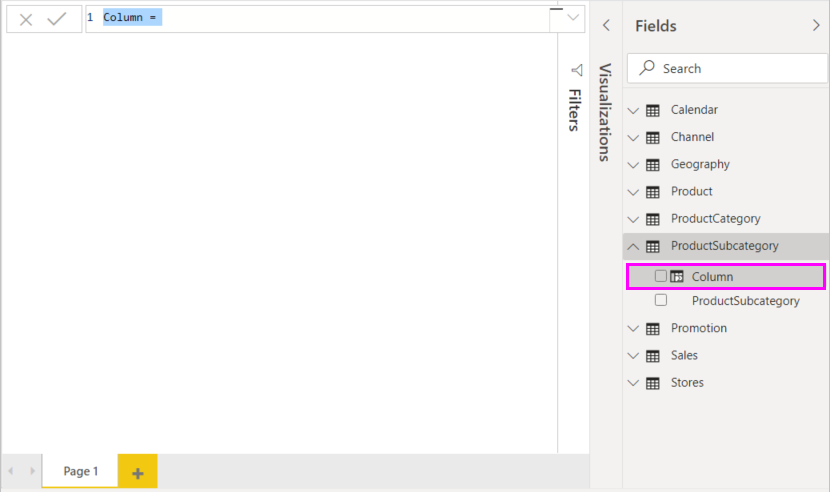Select the ProductSubcategory field name under the table
The height and width of the screenshot is (492, 830).
[x=746, y=301]
